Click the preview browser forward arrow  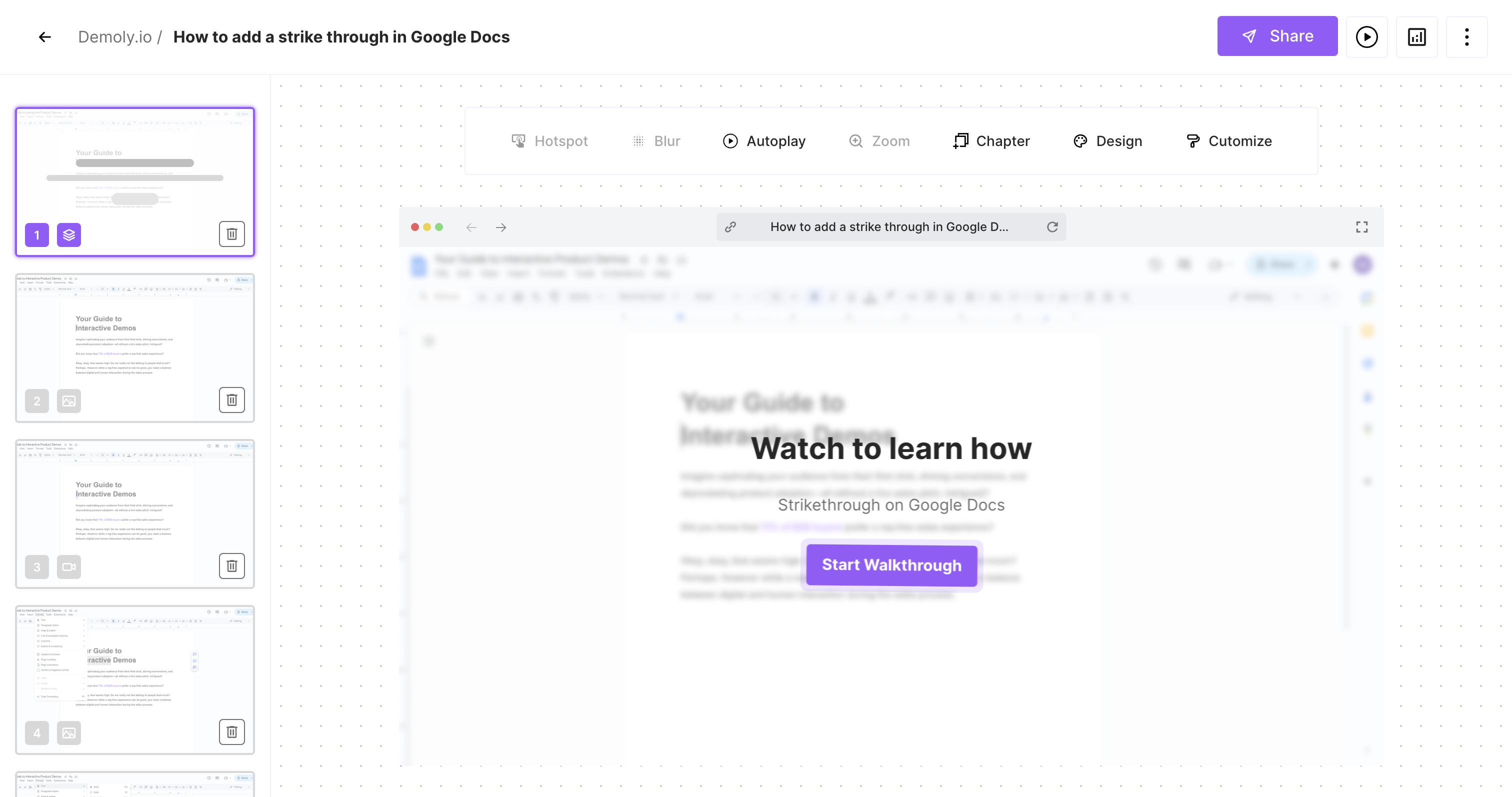click(x=500, y=227)
